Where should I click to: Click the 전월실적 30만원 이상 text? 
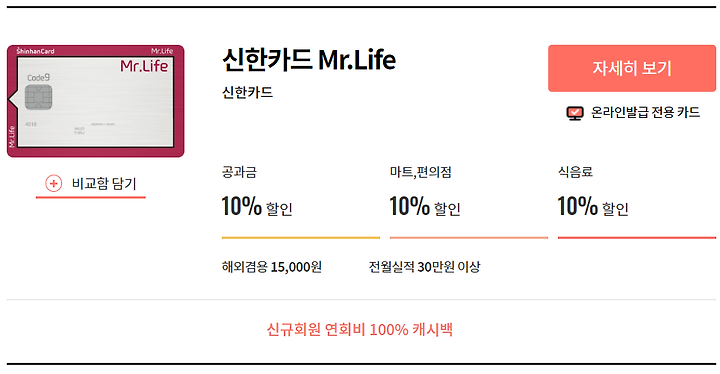click(424, 266)
